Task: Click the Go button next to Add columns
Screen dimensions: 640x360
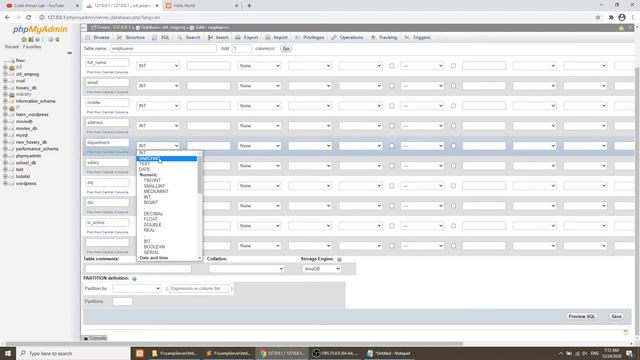Action: pyautogui.click(x=286, y=49)
